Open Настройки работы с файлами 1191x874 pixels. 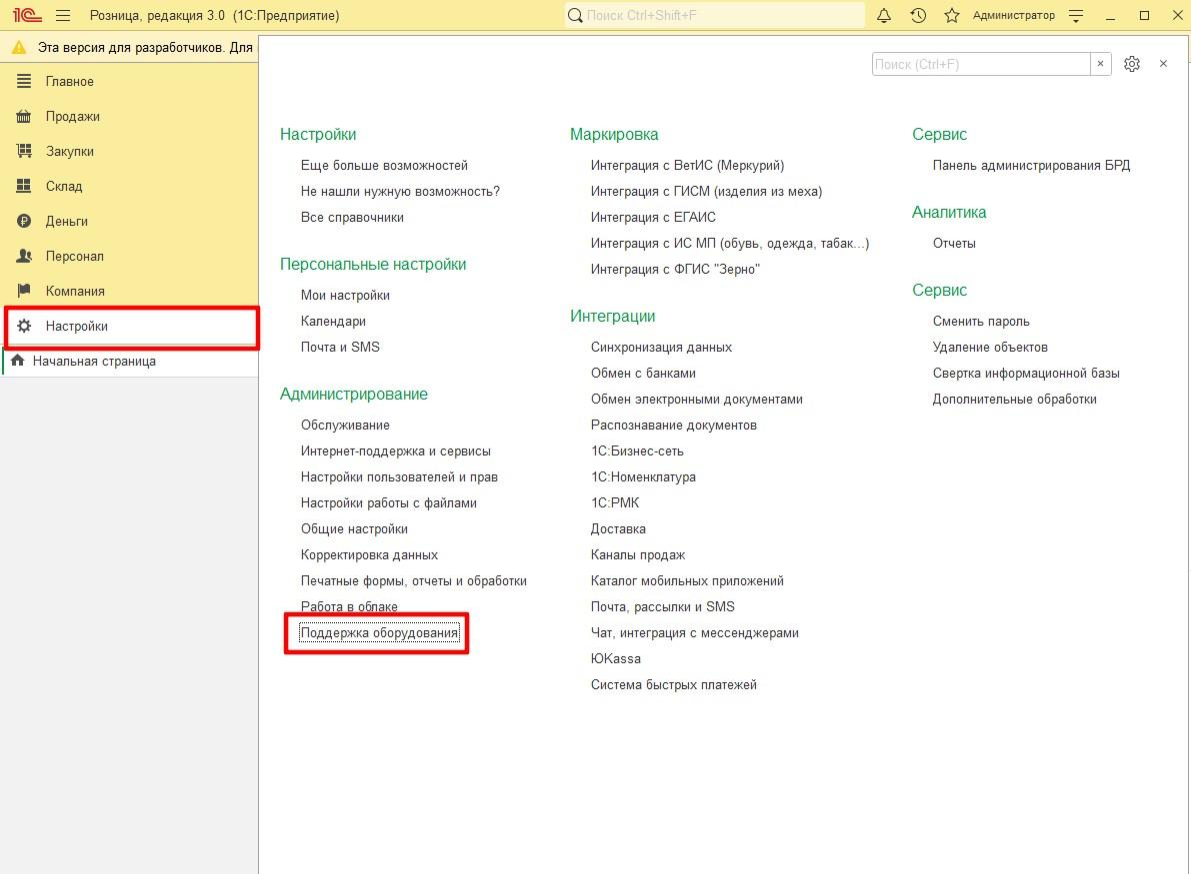tap(389, 503)
